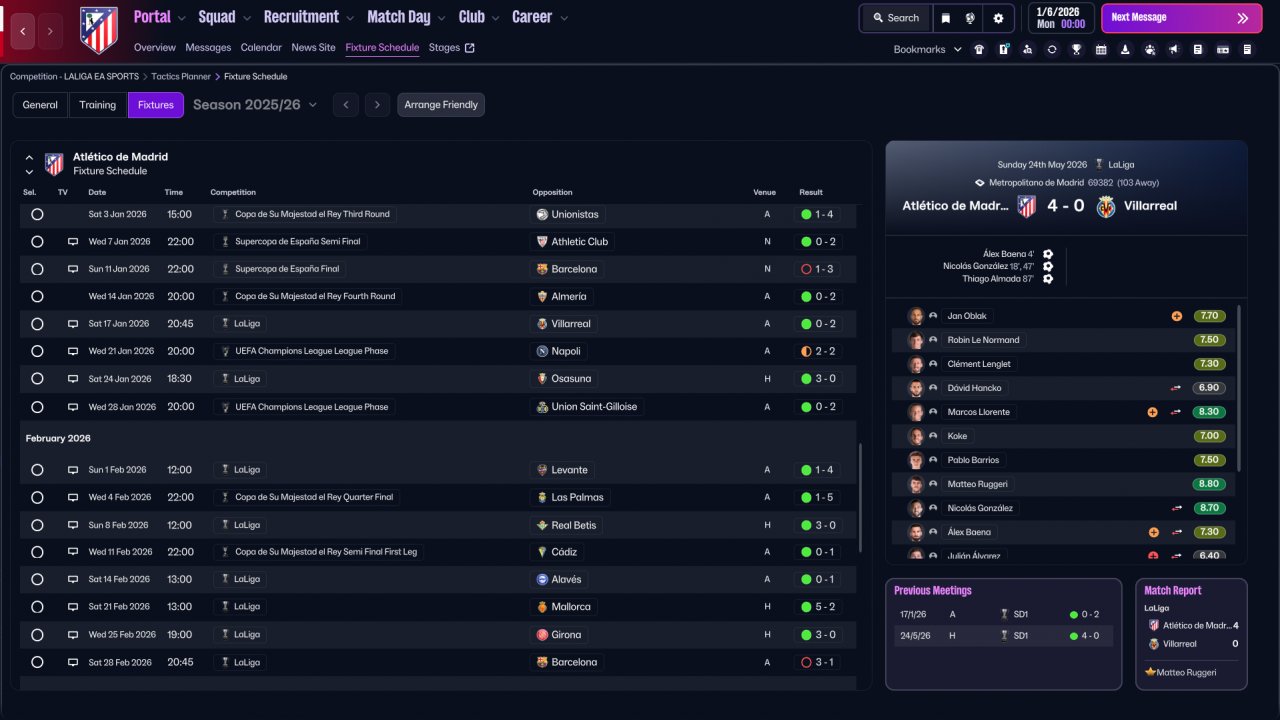Open the settings gear icon
Image resolution: width=1280 pixels, height=720 pixels.
(998, 18)
